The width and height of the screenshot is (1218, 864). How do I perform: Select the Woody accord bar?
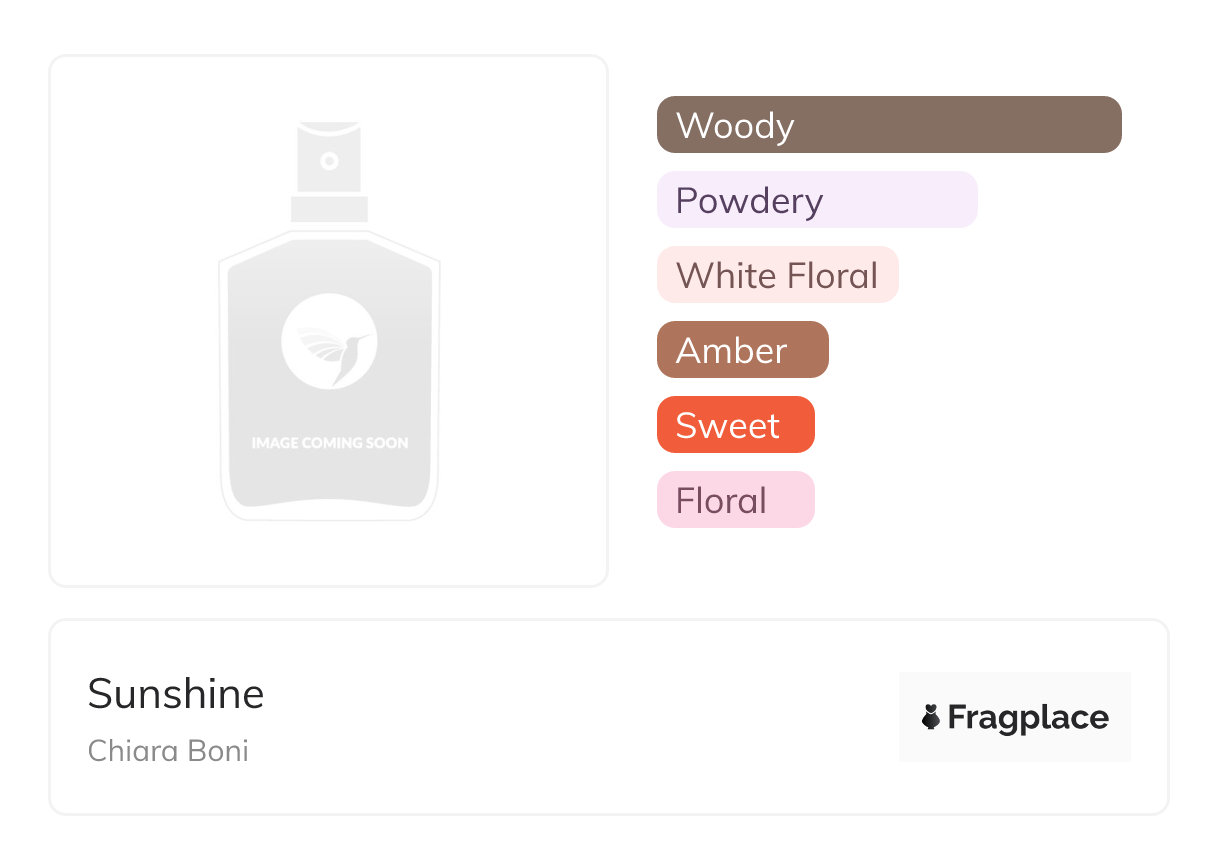click(x=889, y=125)
